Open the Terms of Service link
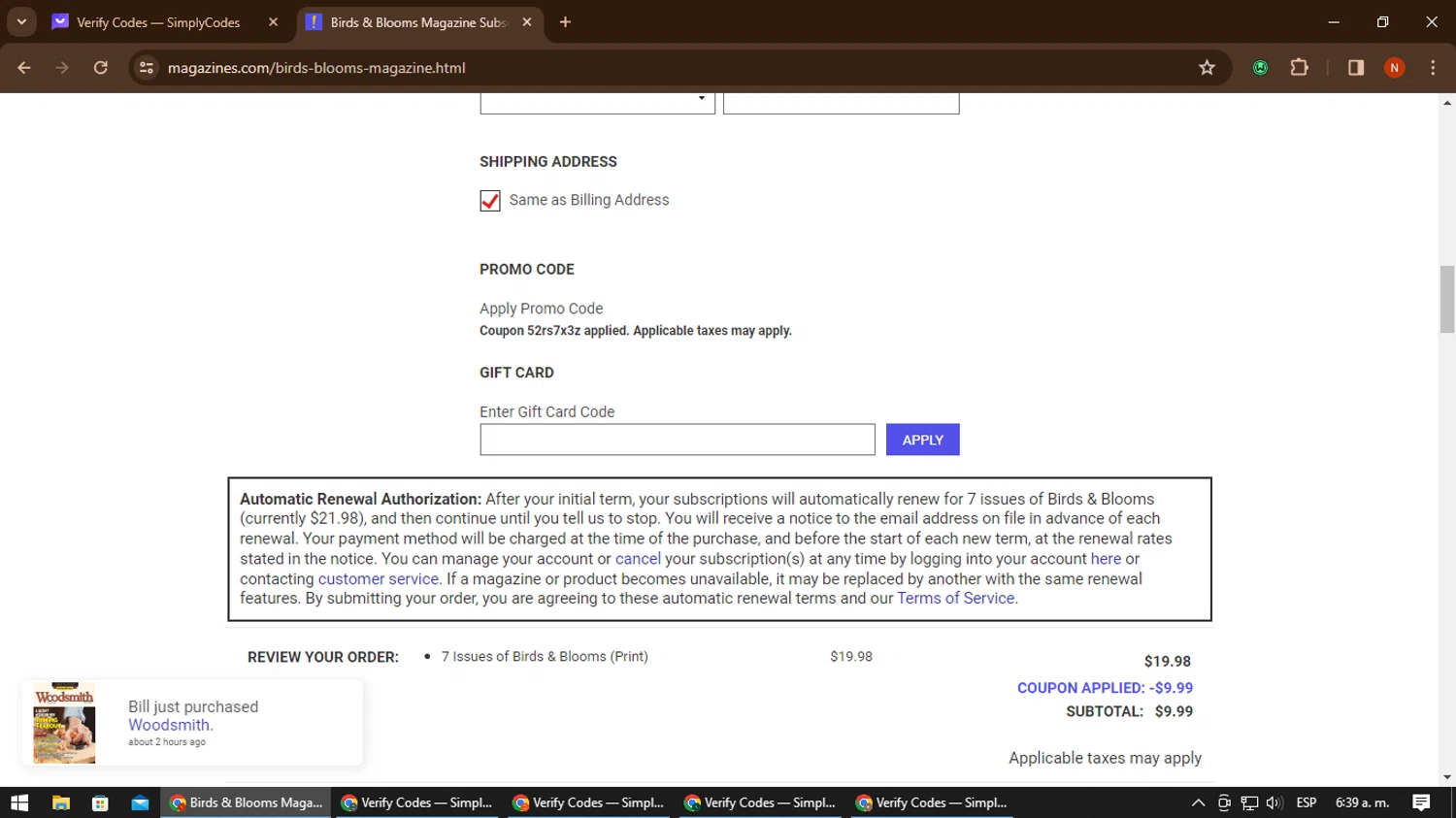 pyautogui.click(x=955, y=598)
